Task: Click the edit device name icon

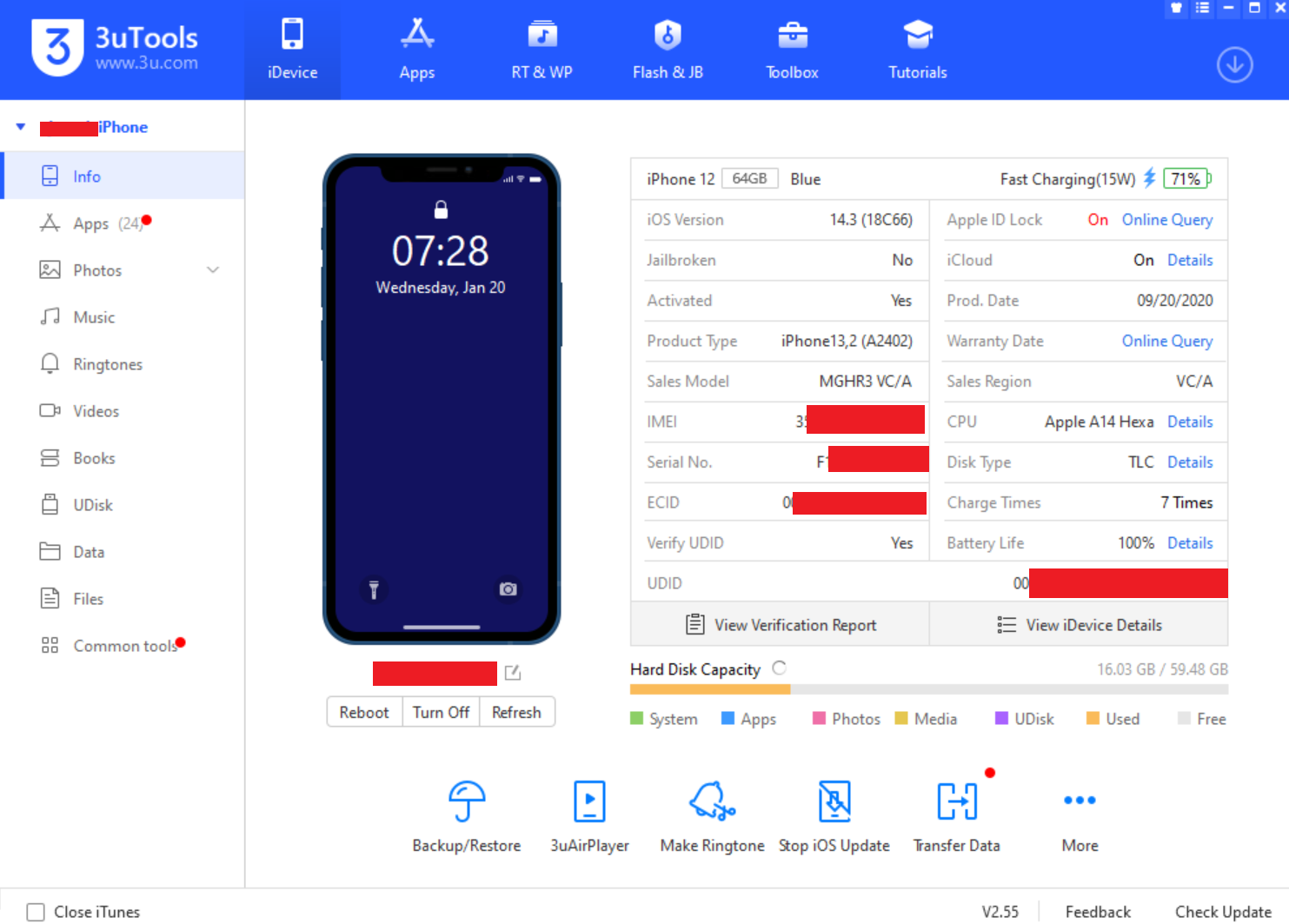Action: pos(513,673)
